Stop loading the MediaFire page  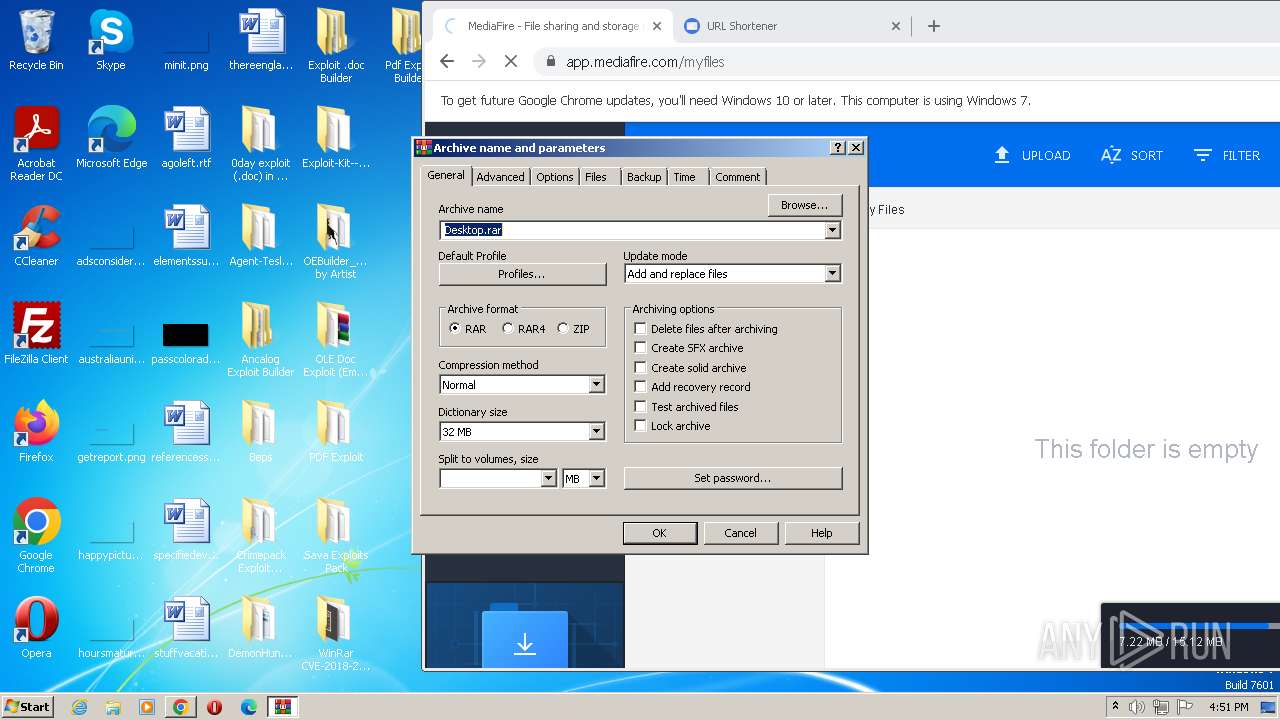click(510, 61)
